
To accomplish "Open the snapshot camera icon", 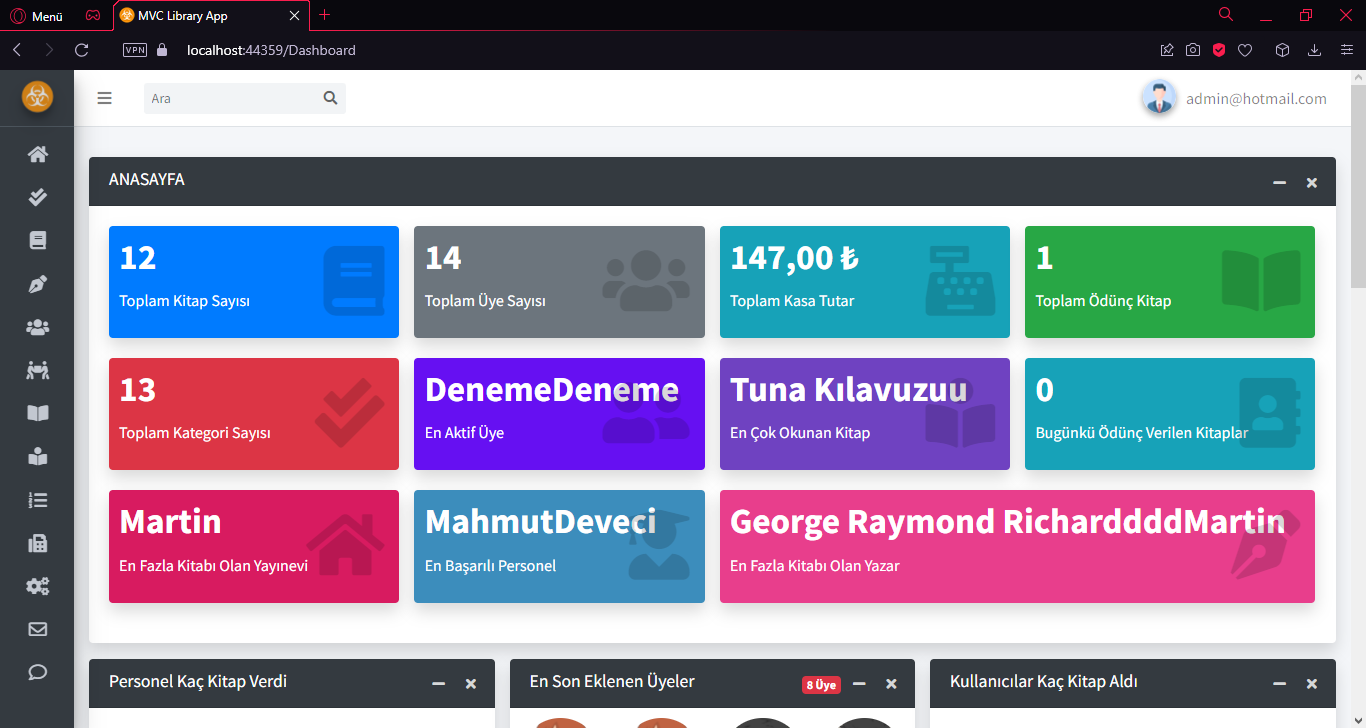I will click(x=1193, y=50).
